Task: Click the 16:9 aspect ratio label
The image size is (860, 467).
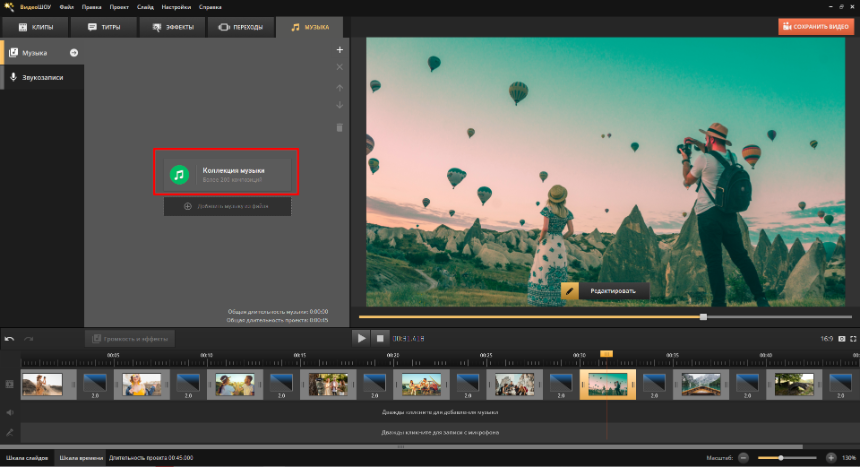Action: 827,339
